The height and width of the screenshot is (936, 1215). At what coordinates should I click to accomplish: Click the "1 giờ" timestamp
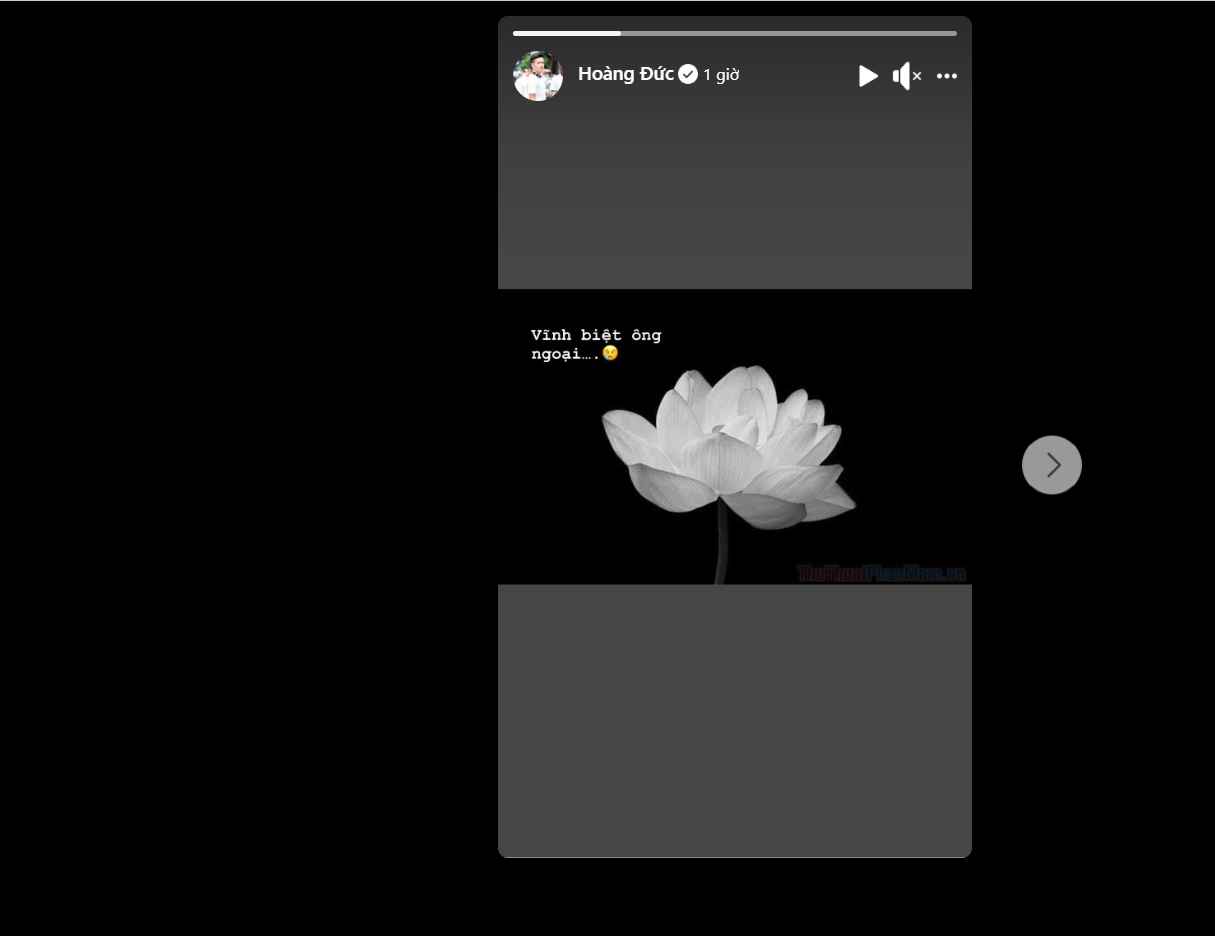click(x=721, y=75)
